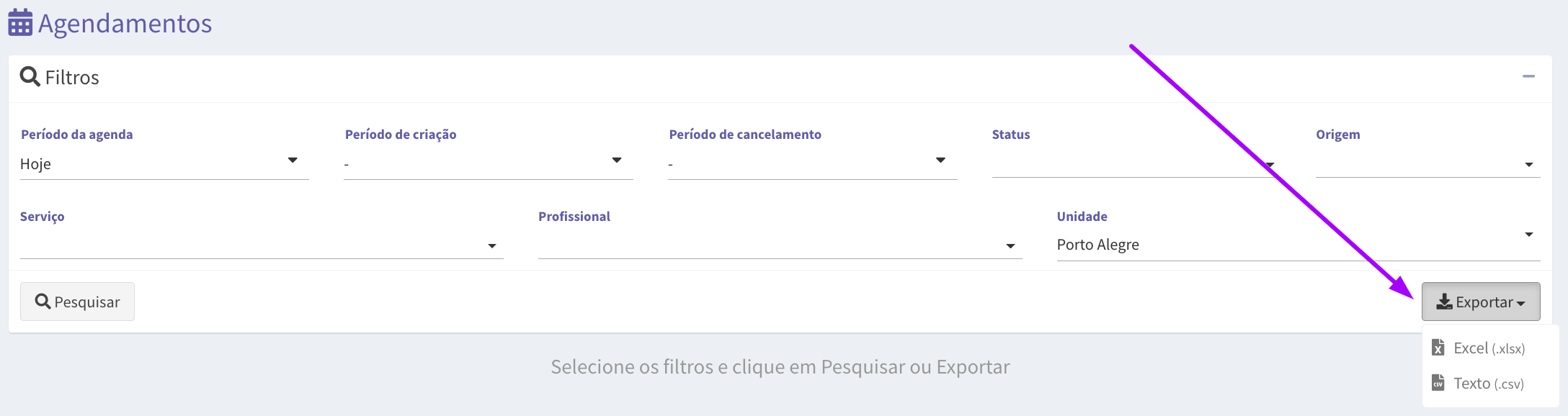This screenshot has height=416, width=1568.
Task: Click the Excel file icon in export menu
Action: [1438, 348]
